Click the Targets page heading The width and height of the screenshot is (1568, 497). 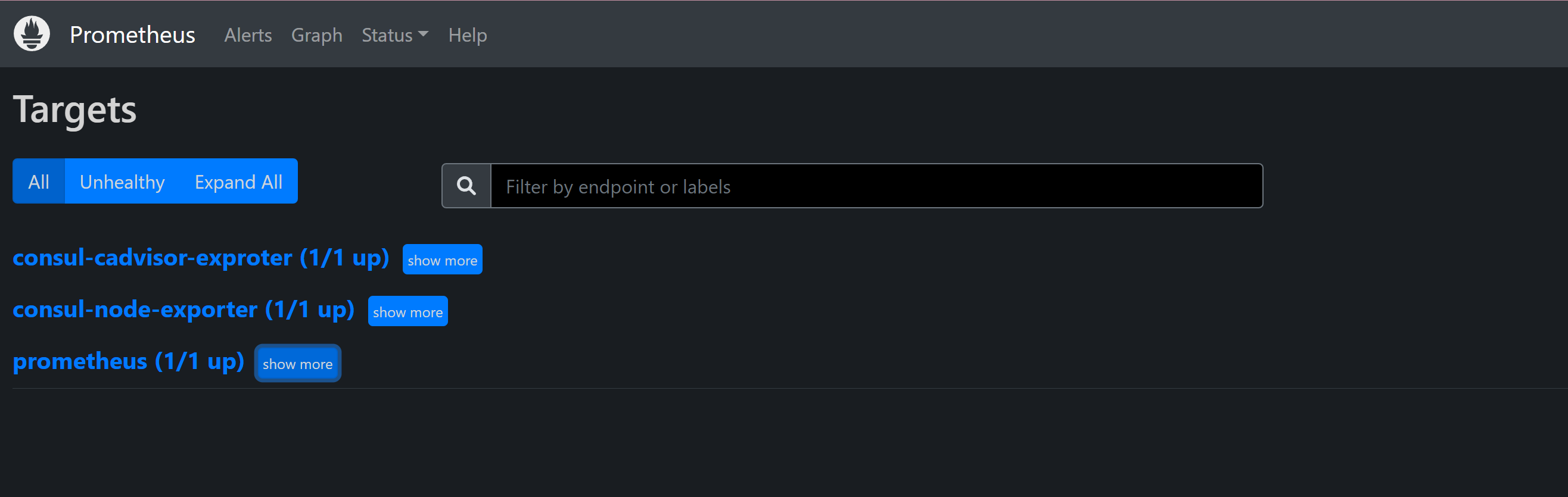point(74,110)
